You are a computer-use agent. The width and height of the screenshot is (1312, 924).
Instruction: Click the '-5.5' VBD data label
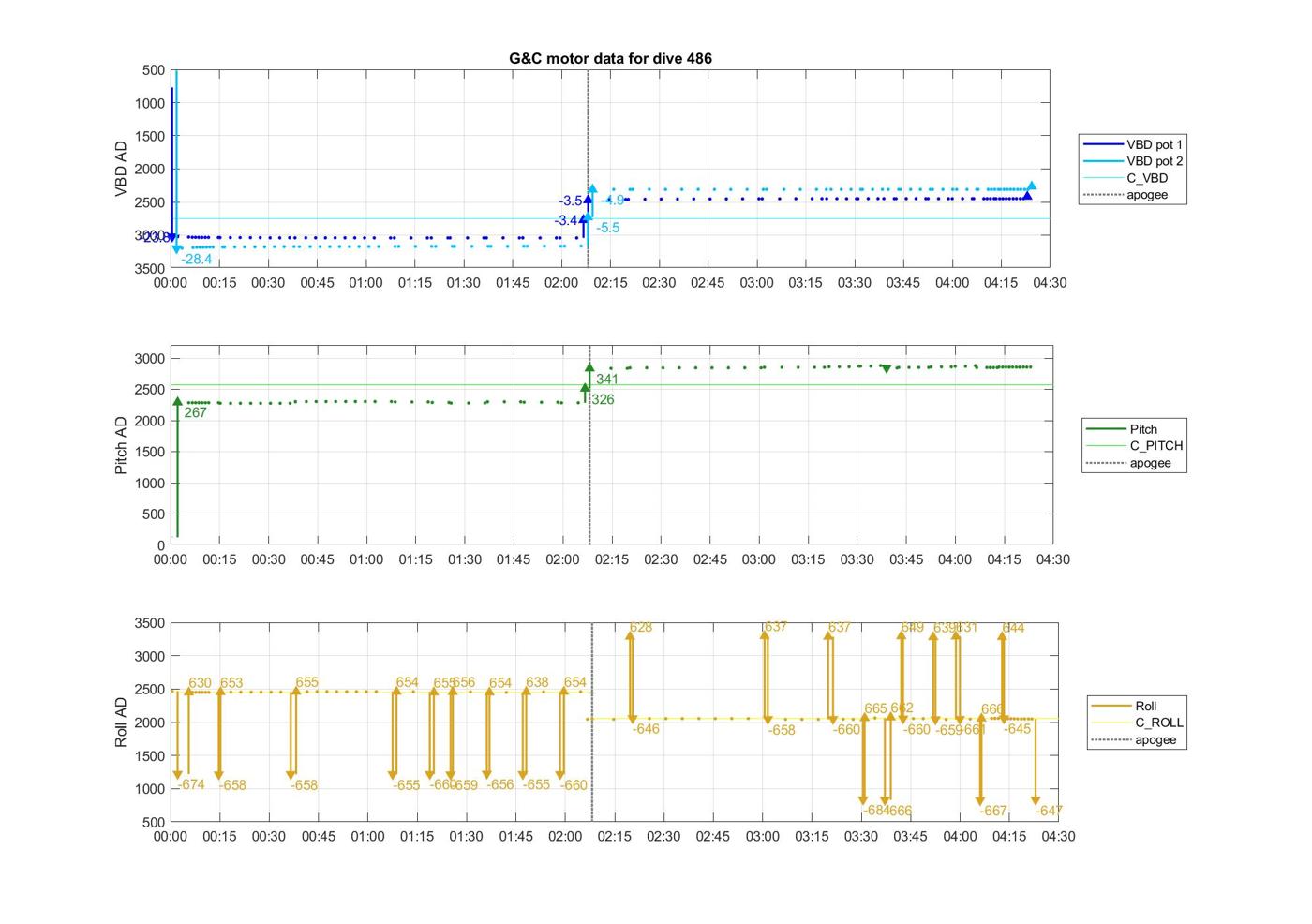coord(608,228)
